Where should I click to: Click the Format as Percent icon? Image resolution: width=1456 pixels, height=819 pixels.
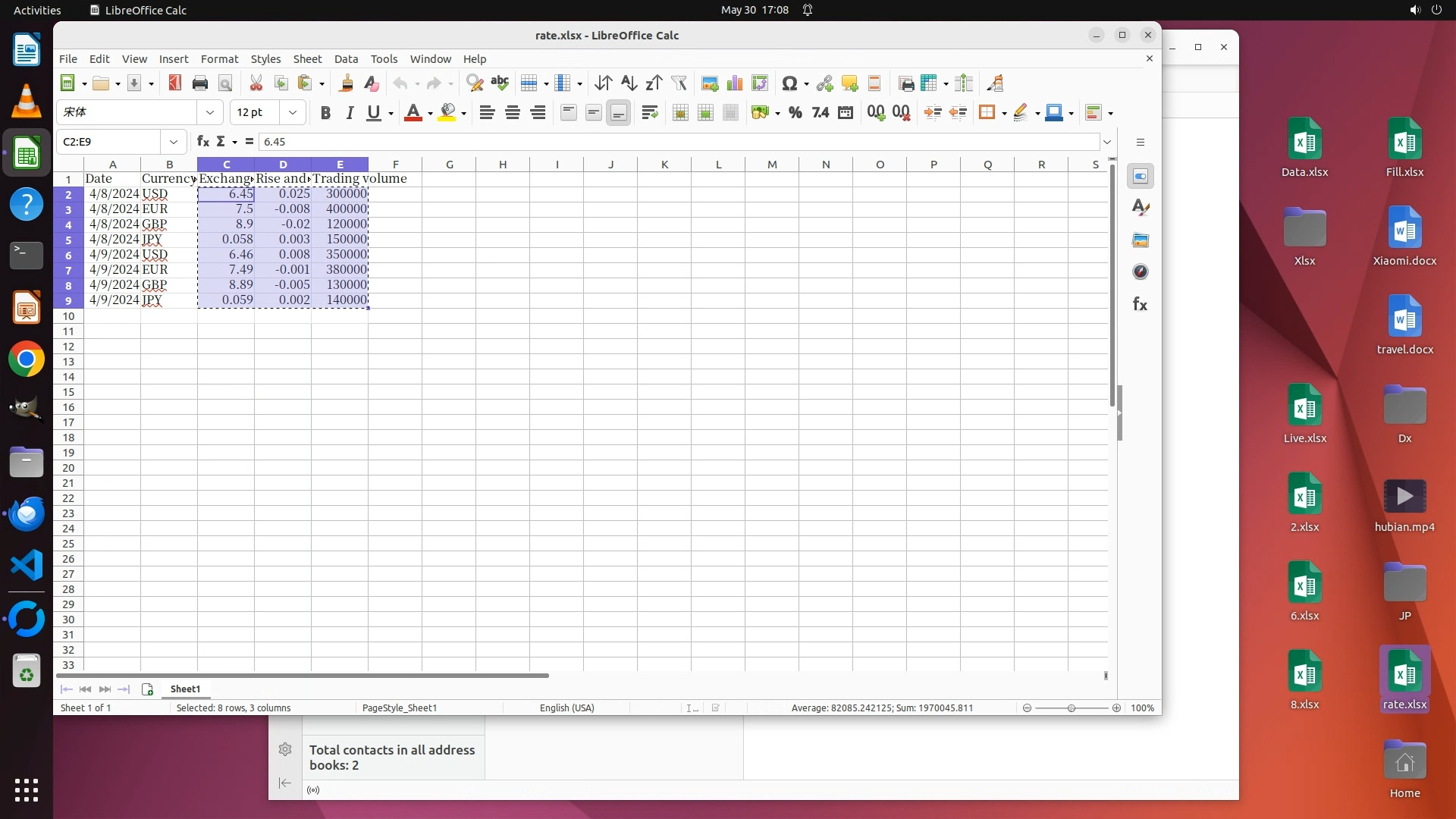point(795,113)
